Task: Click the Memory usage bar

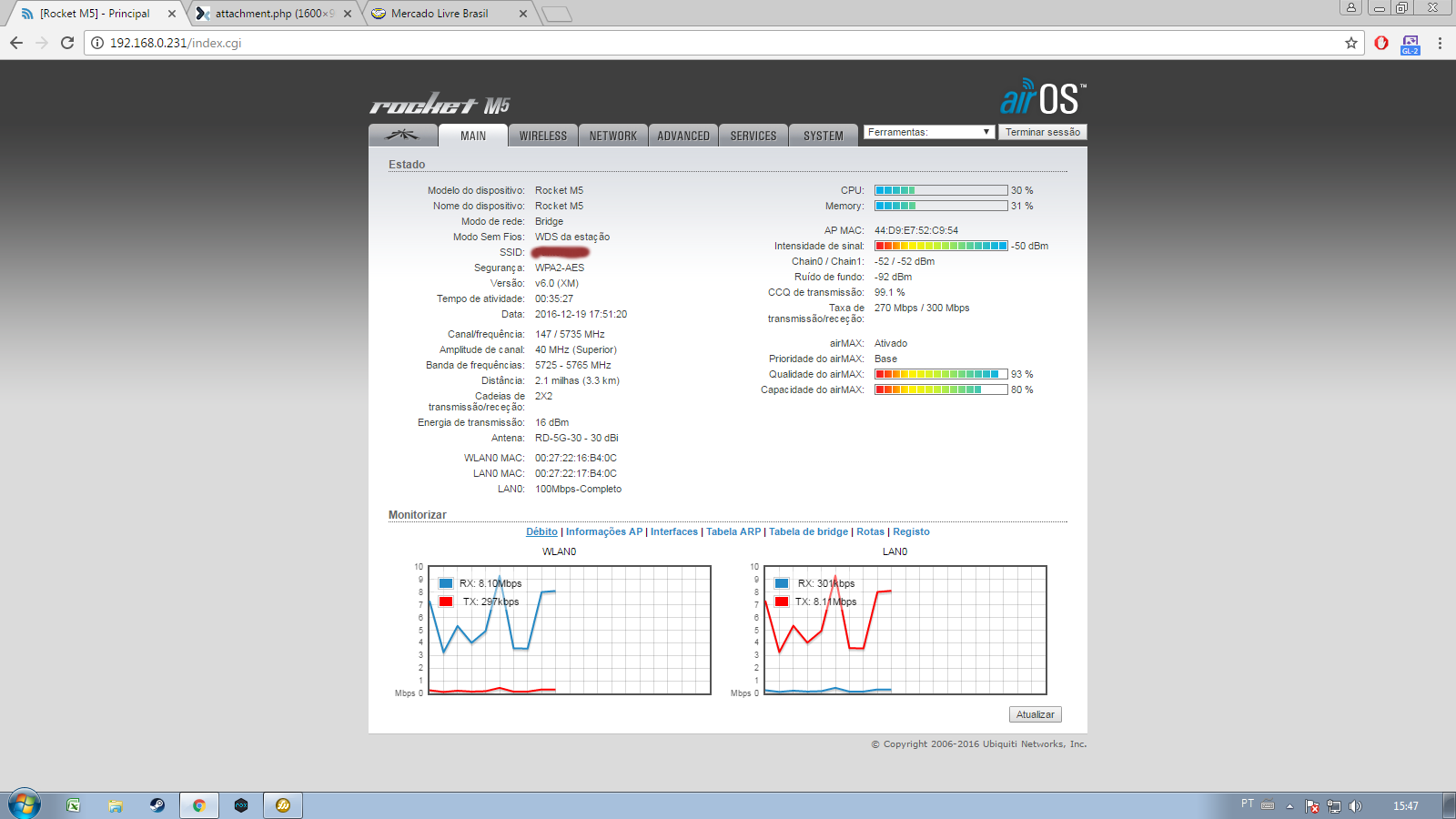Action: point(941,206)
